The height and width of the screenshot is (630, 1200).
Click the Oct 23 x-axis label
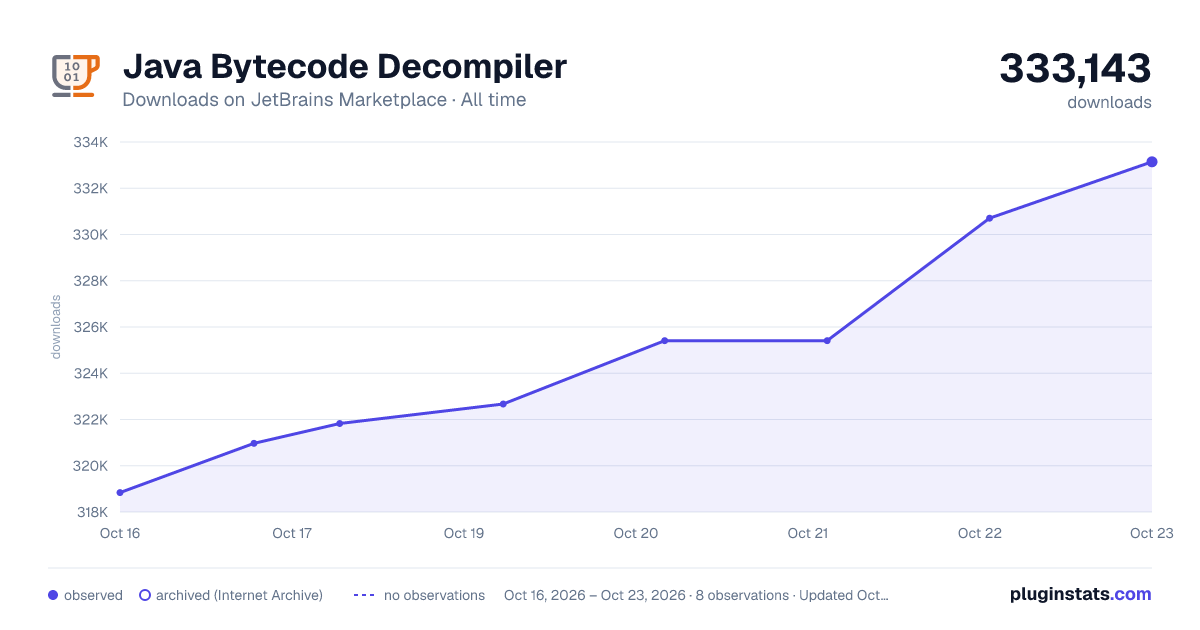point(1152,533)
